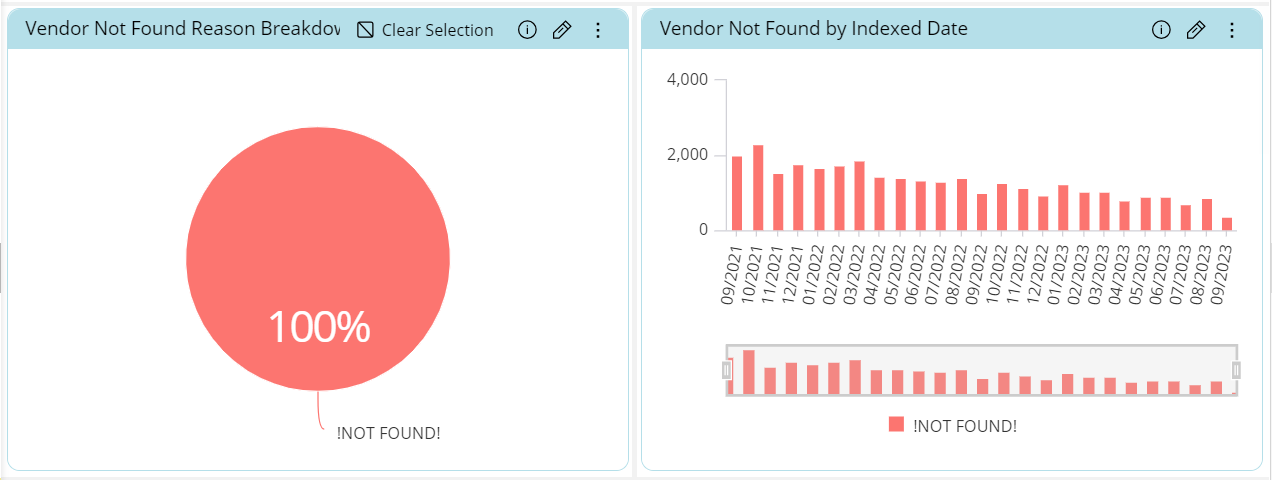Toggle the !NOT FOUND! legend item under bar chart
This screenshot has width=1272, height=480.
[953, 425]
